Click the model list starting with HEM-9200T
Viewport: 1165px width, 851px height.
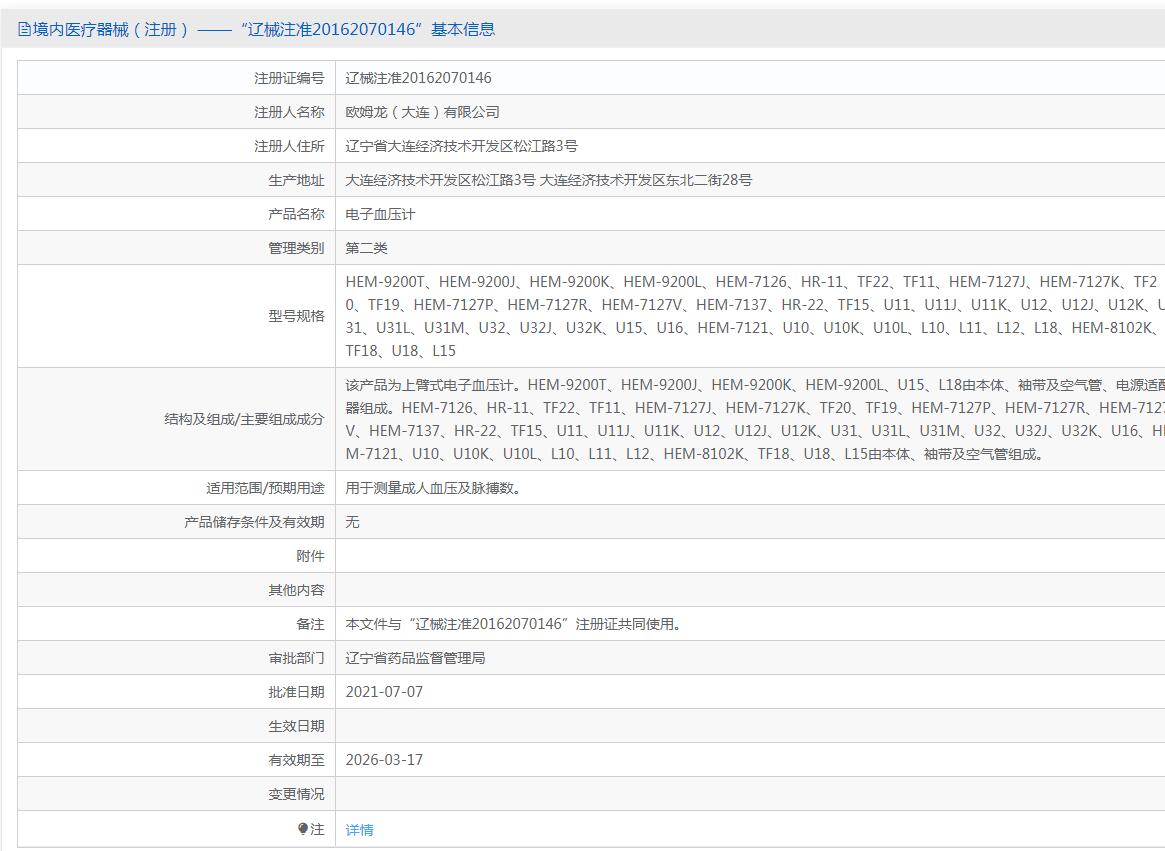(x=755, y=316)
